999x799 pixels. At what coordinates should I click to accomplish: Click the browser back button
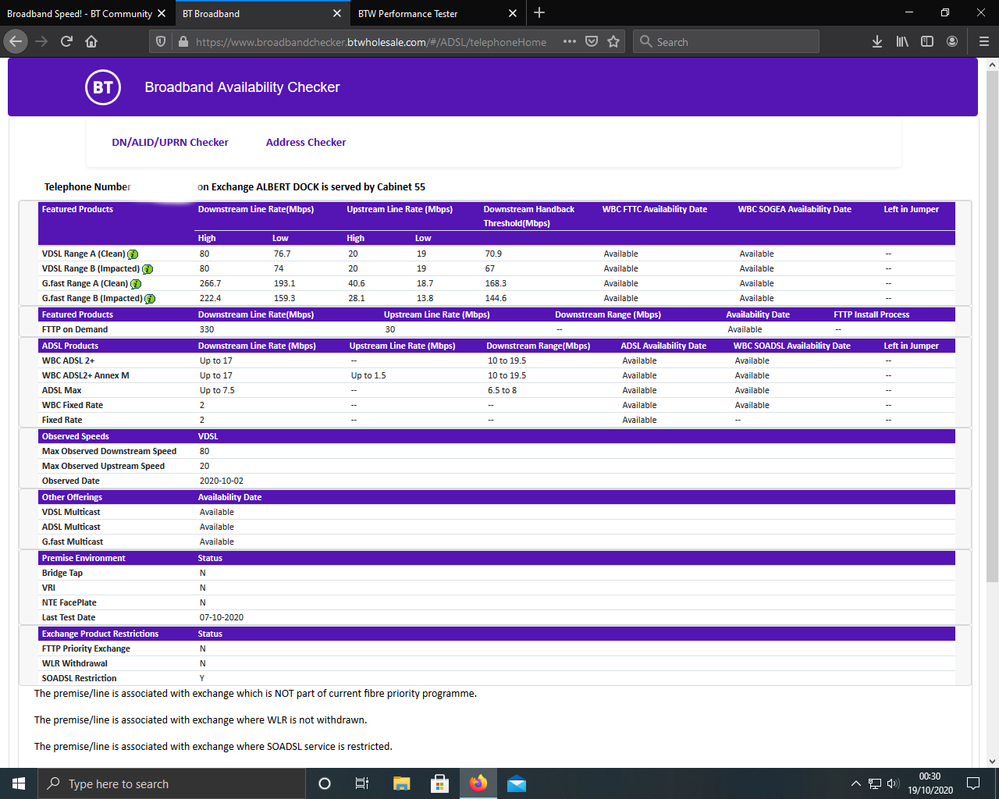[x=16, y=42]
